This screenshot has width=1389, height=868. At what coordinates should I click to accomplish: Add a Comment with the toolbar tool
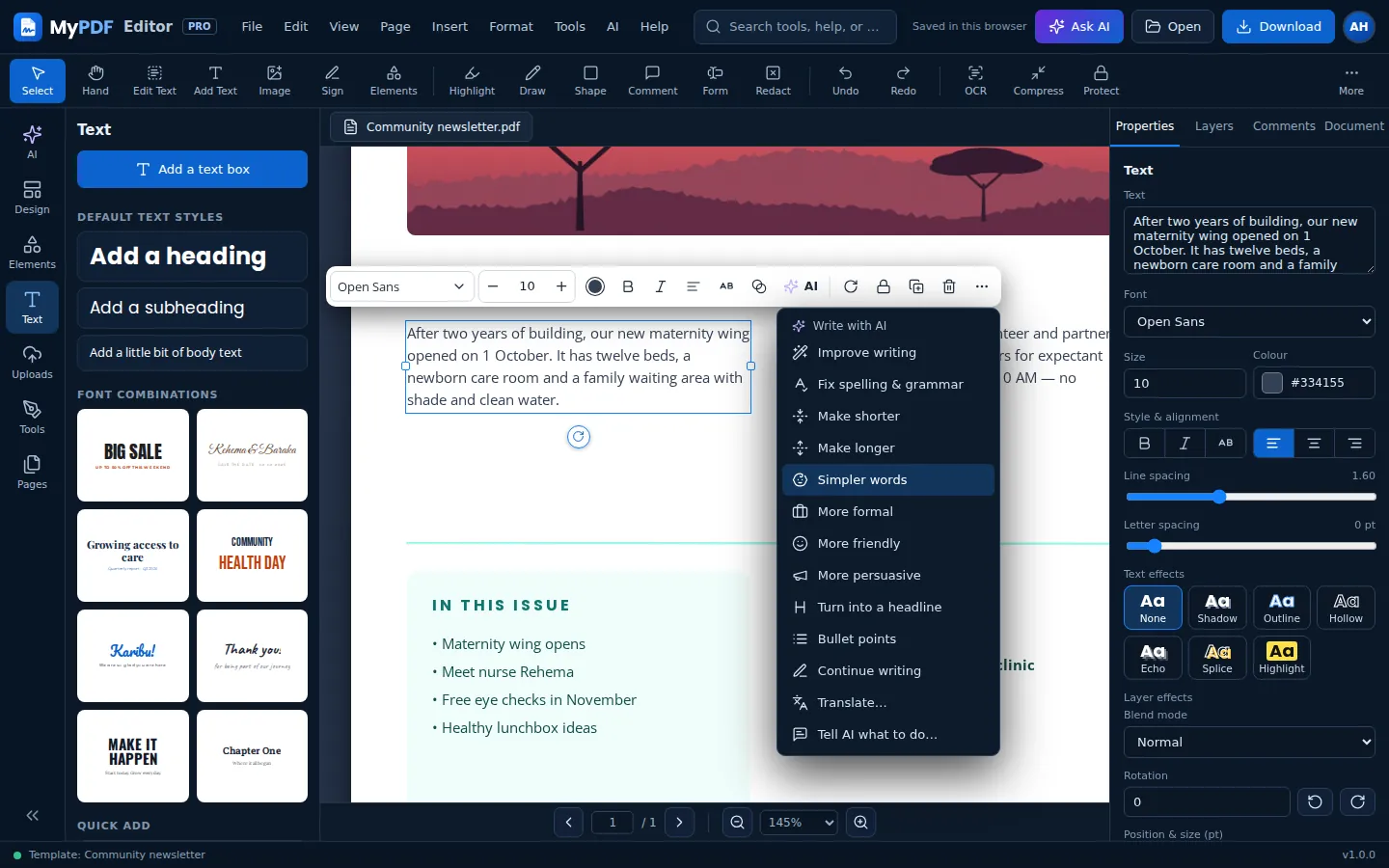pyautogui.click(x=653, y=80)
